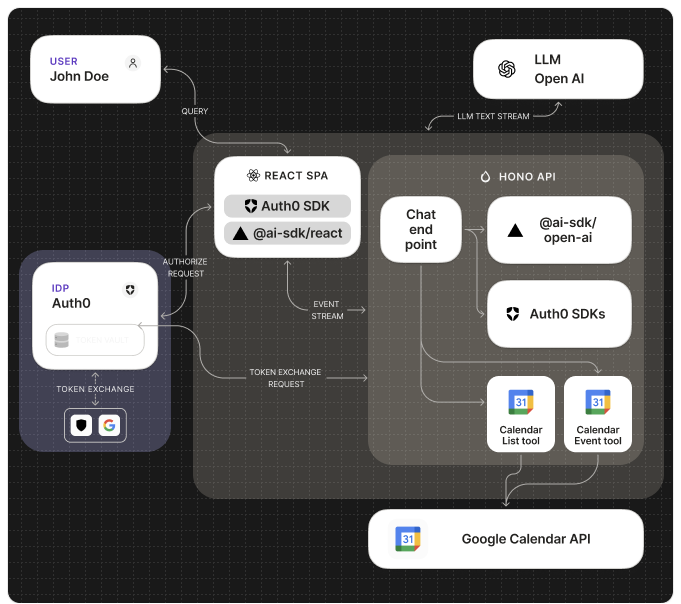This screenshot has height=604, width=681.
Task: Click the flame icon next to HONO API
Action: (x=486, y=177)
